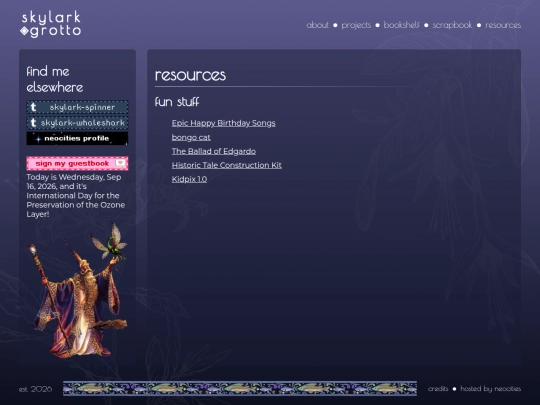The image size is (540, 405).
Task: Visit the scrapbook page
Action: (452, 25)
